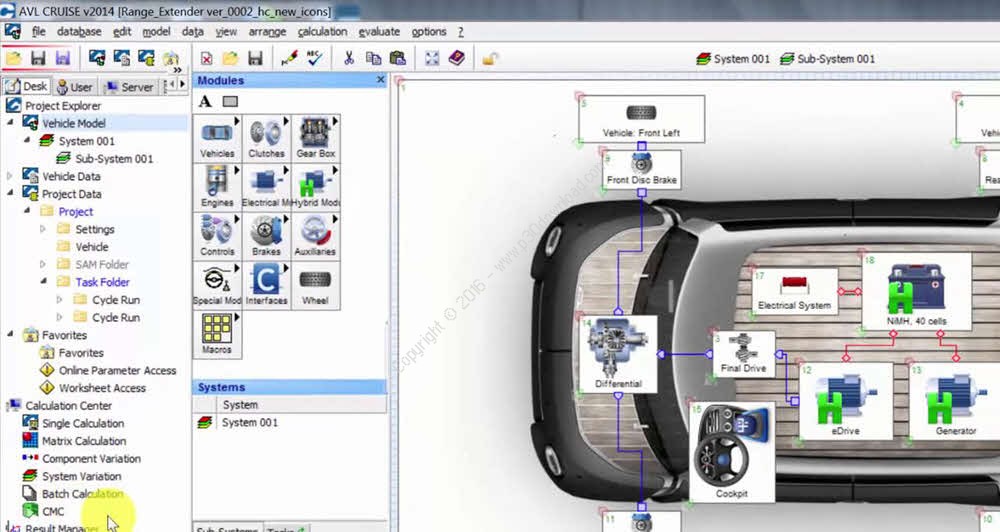1000x532 pixels.
Task: Select Sub-System 001 in project tree
Action: click(x=114, y=158)
